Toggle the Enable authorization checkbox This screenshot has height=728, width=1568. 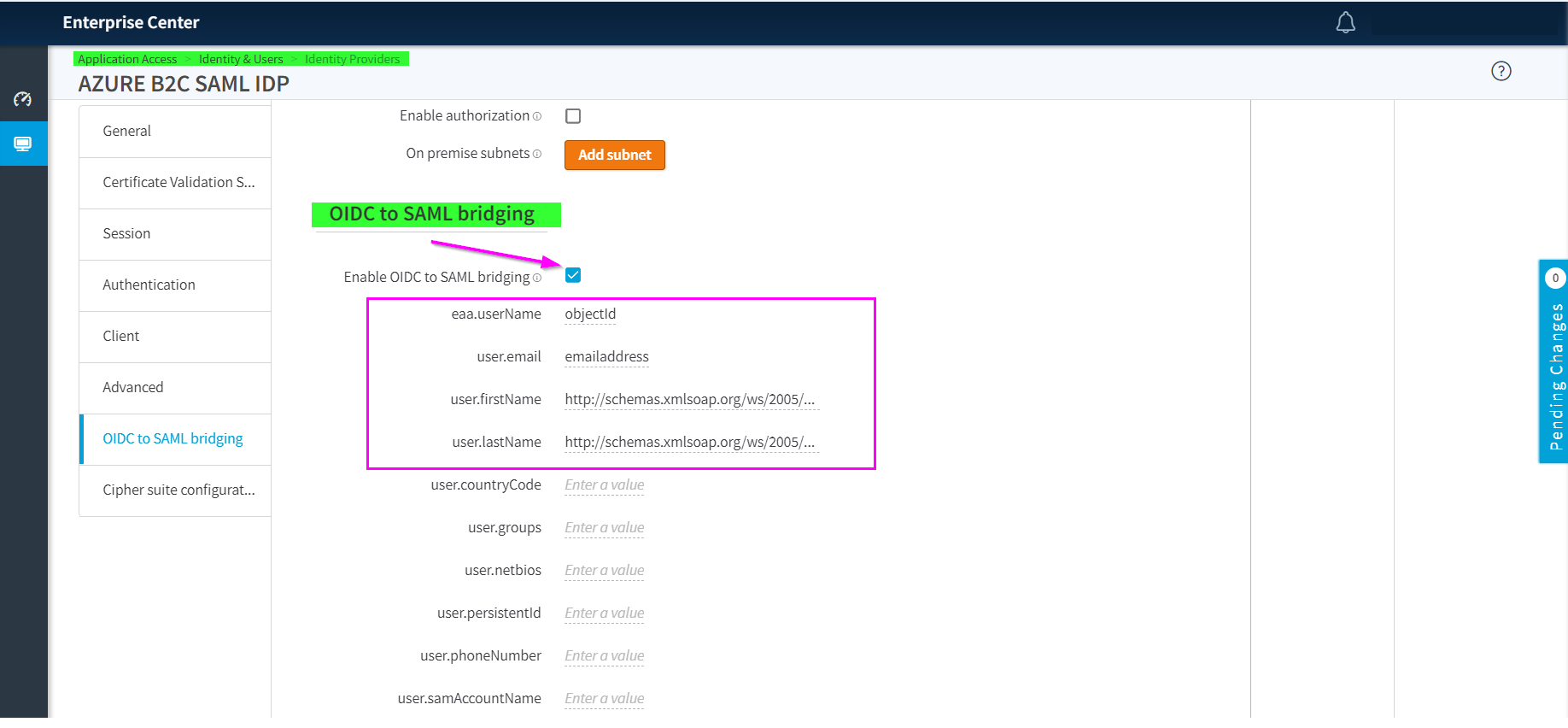pyautogui.click(x=573, y=116)
